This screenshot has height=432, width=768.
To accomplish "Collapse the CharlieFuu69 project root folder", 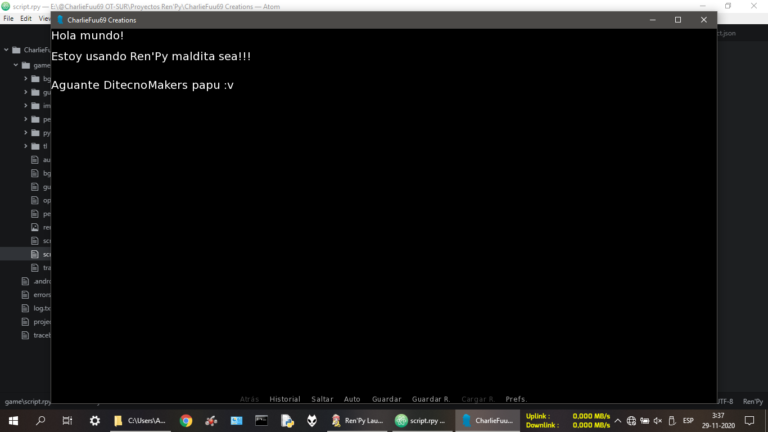I will click(6, 49).
